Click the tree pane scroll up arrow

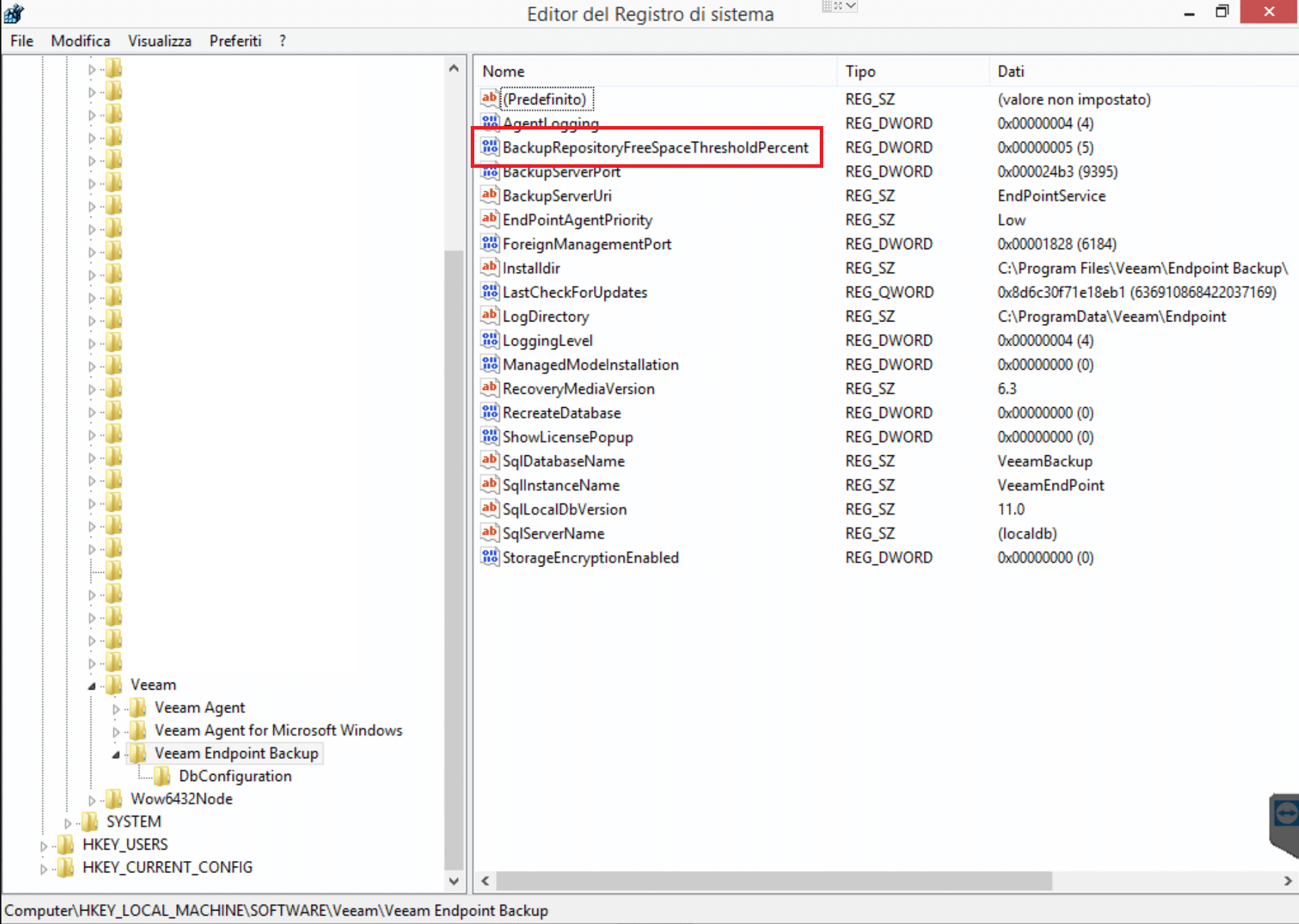point(454,69)
